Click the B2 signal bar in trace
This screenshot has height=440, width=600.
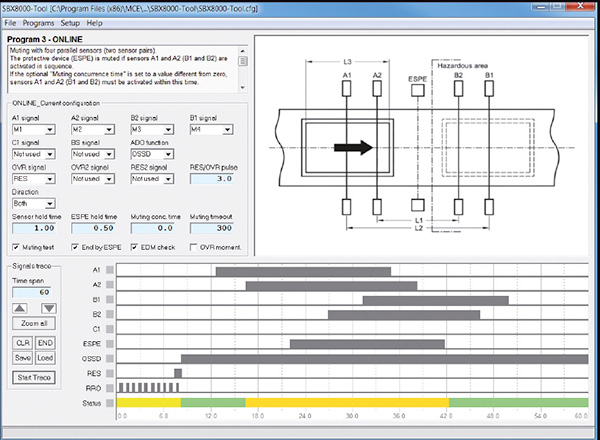[404, 315]
